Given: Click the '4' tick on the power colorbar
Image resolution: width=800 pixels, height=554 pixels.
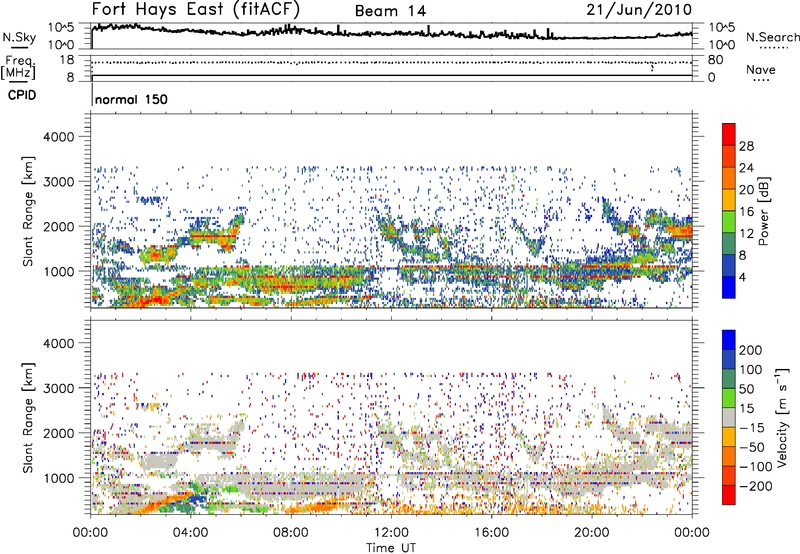Looking at the screenshot, I should click(742, 277).
